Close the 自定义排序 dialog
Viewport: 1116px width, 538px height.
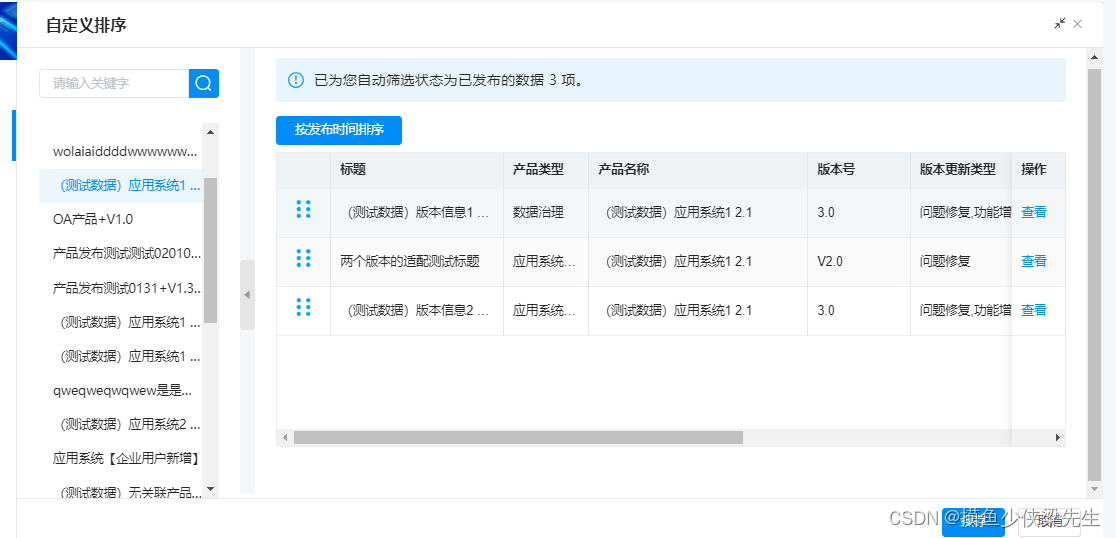point(1078,23)
